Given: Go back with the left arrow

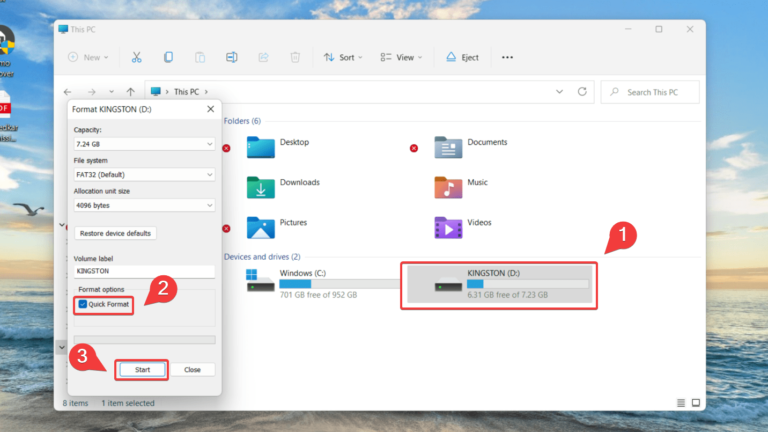Looking at the screenshot, I should click(x=68, y=92).
